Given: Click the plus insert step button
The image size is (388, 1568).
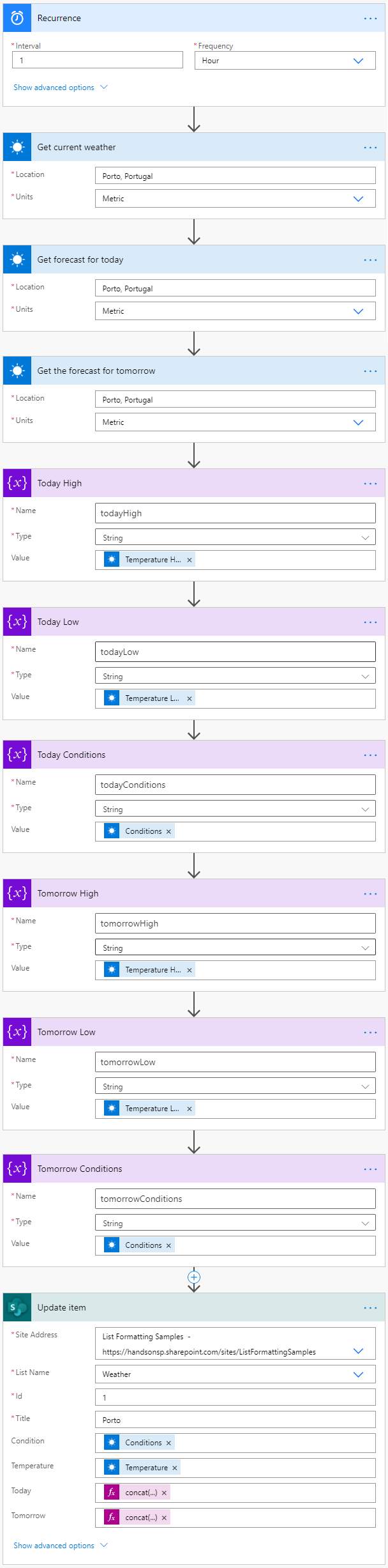Looking at the screenshot, I should [194, 1277].
